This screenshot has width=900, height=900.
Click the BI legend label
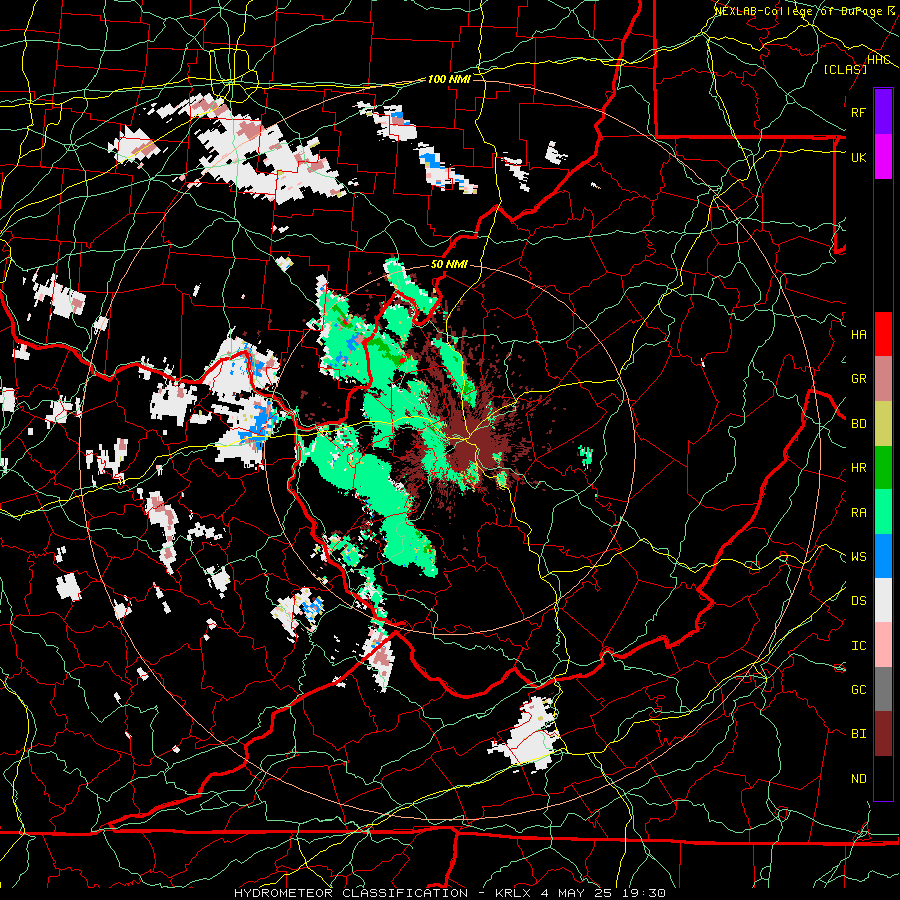(x=858, y=734)
